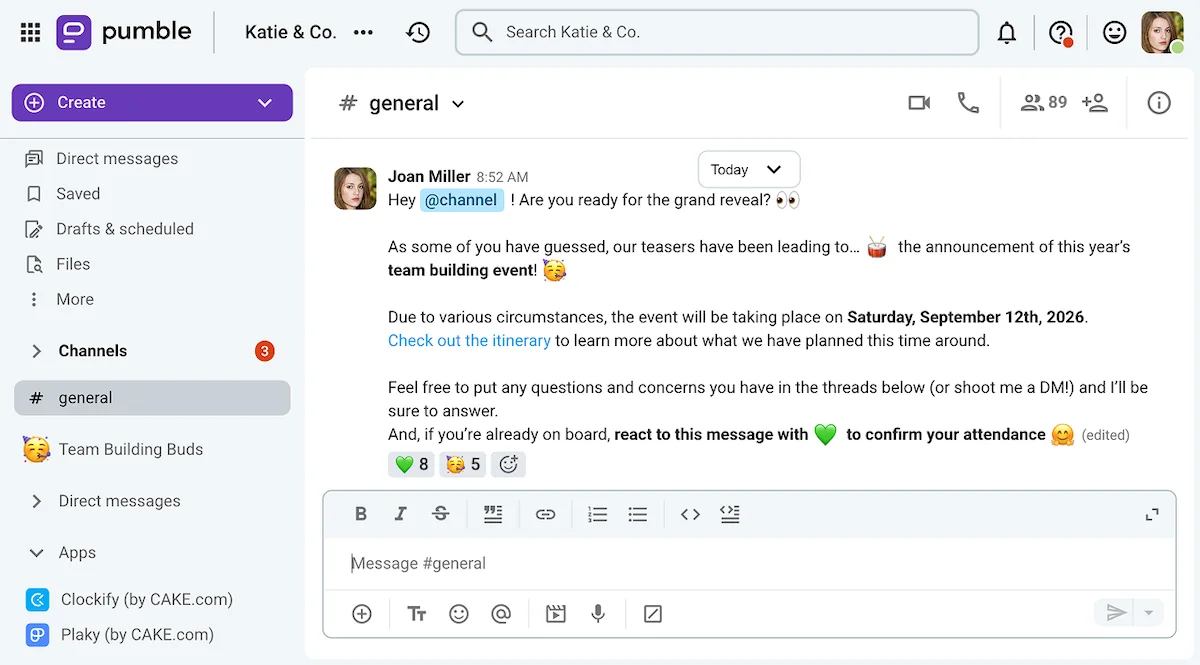The width and height of the screenshot is (1200, 665).
Task: Open the history clock icon
Action: (x=418, y=32)
